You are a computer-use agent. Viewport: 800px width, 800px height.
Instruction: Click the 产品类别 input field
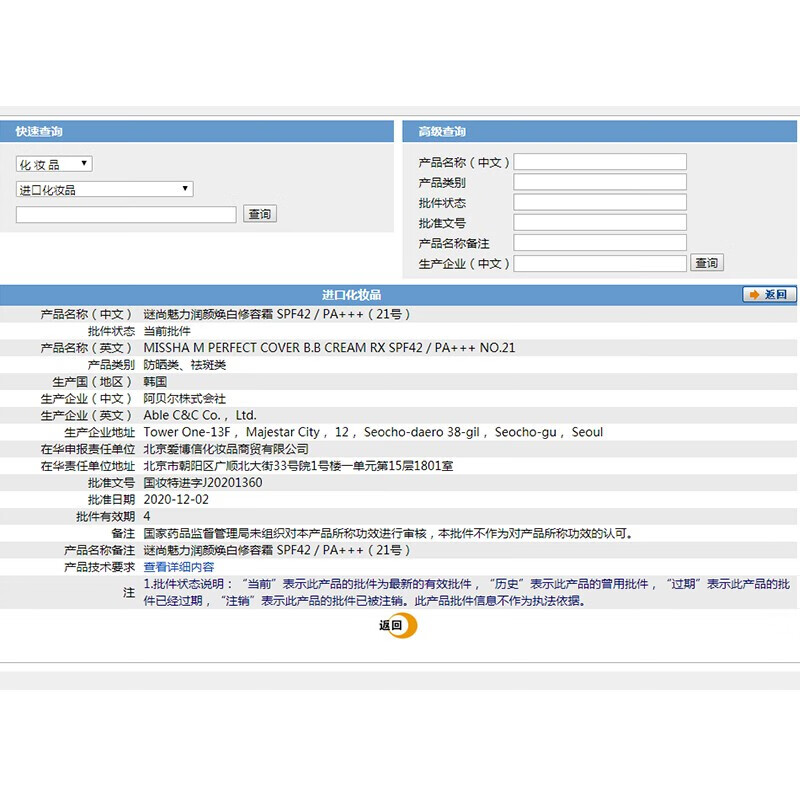click(x=600, y=182)
